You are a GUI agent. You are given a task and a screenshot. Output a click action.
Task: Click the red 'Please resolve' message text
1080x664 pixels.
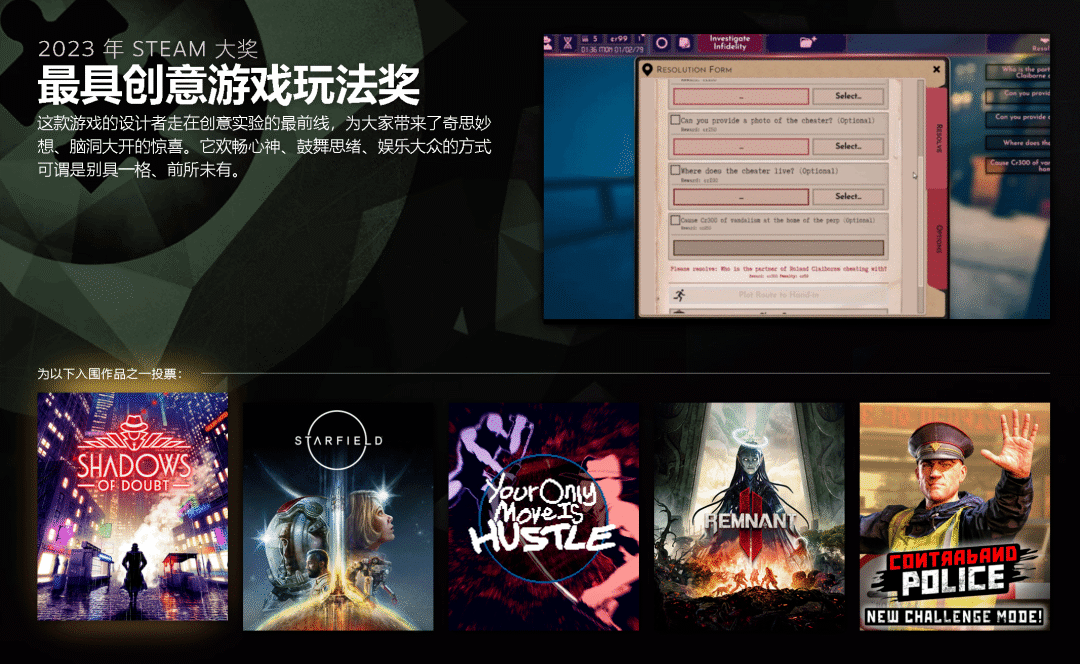point(778,269)
